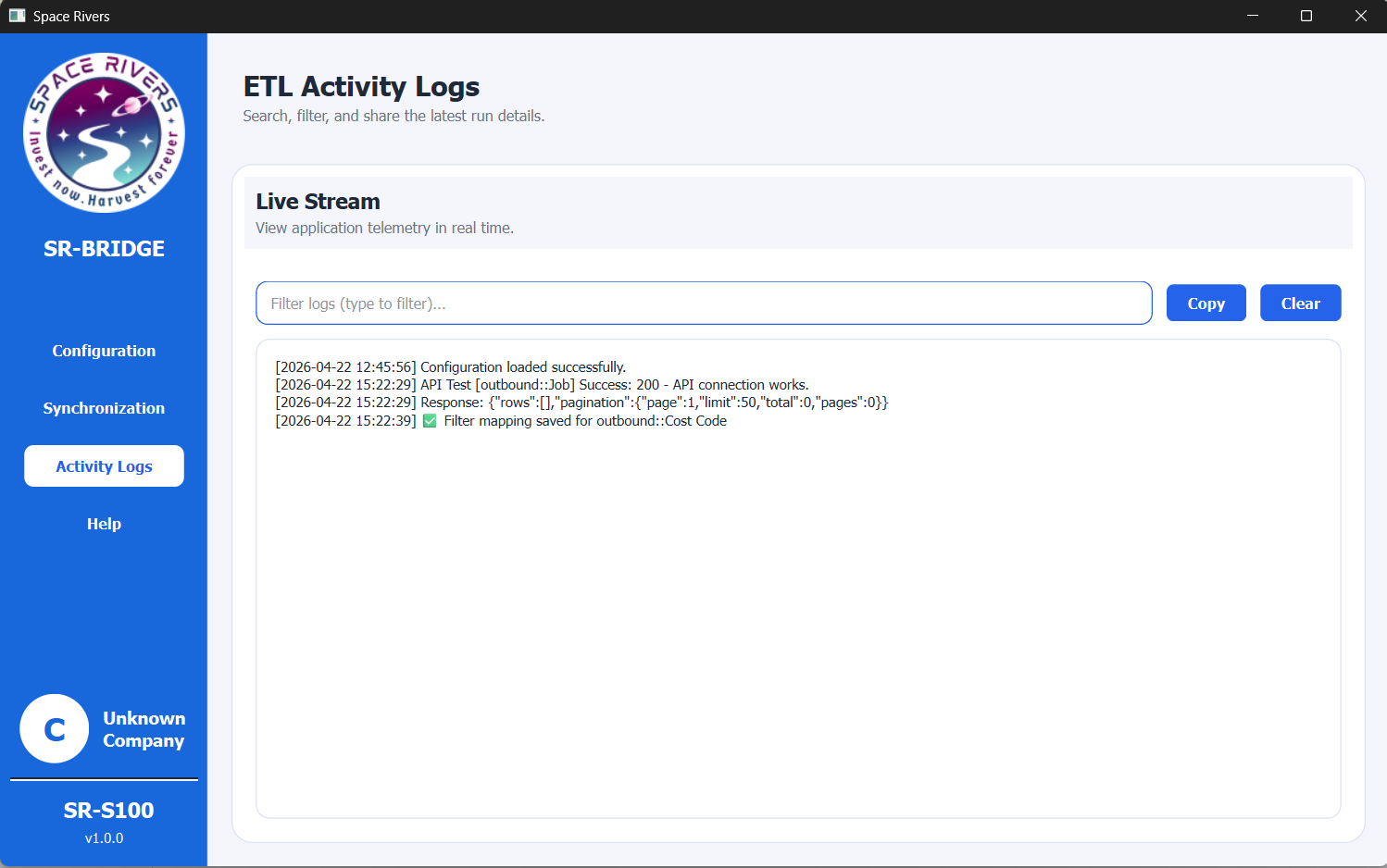Click the "API Test [outbound::Job] Success: 200" log line
1387x868 pixels.
pos(542,385)
